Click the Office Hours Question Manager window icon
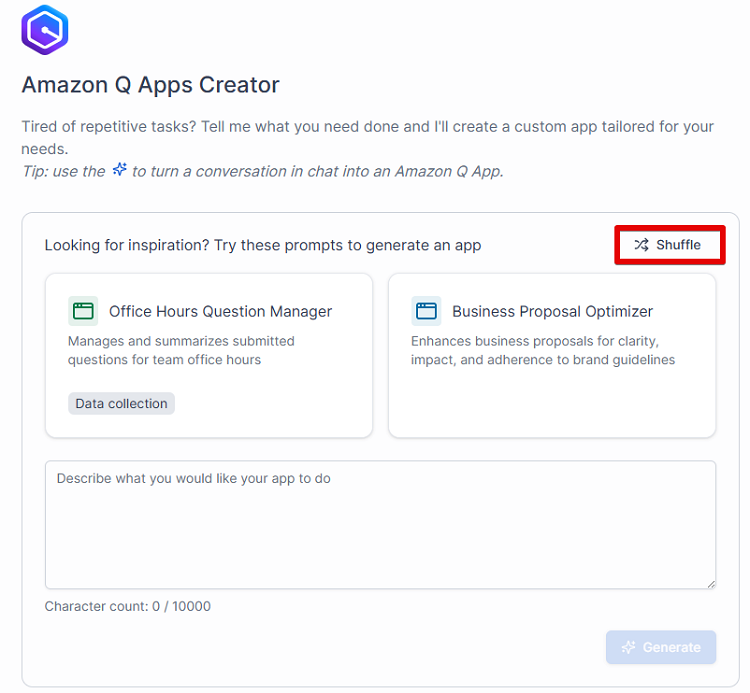Screen dimensions: 750x693 tap(83, 311)
